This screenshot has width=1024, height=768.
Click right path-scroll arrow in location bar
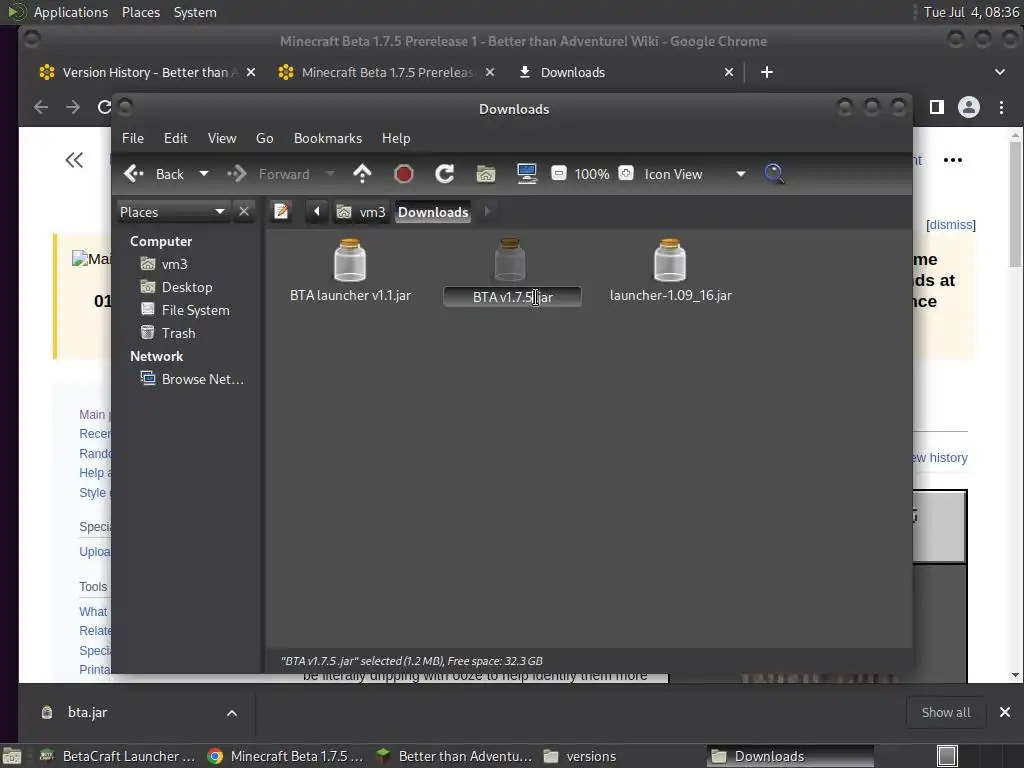coord(487,212)
